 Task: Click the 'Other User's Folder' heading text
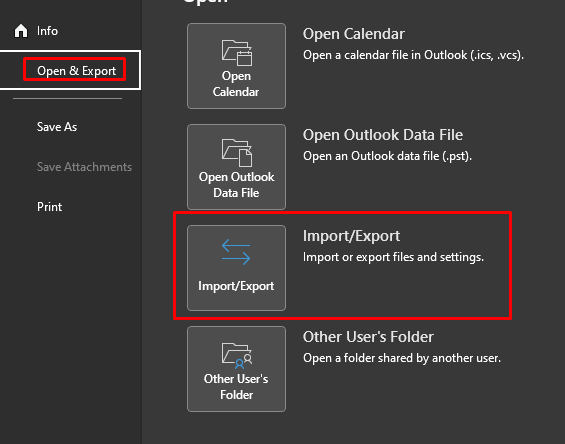tap(368, 337)
